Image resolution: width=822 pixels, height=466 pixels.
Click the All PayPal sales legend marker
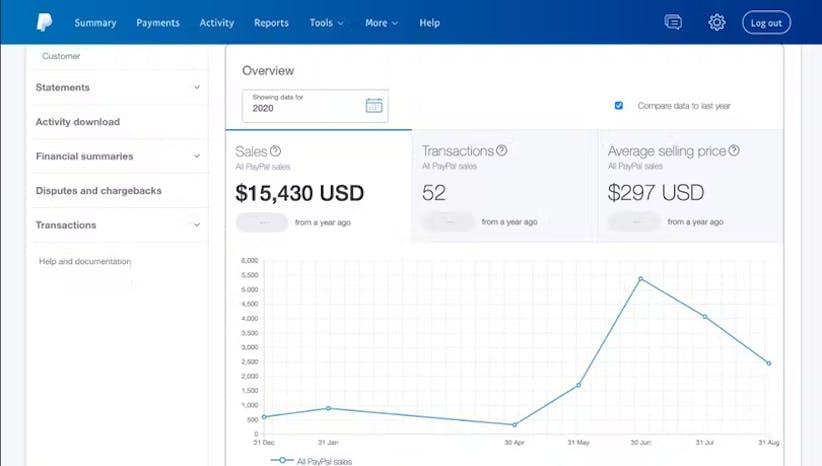pos(284,461)
